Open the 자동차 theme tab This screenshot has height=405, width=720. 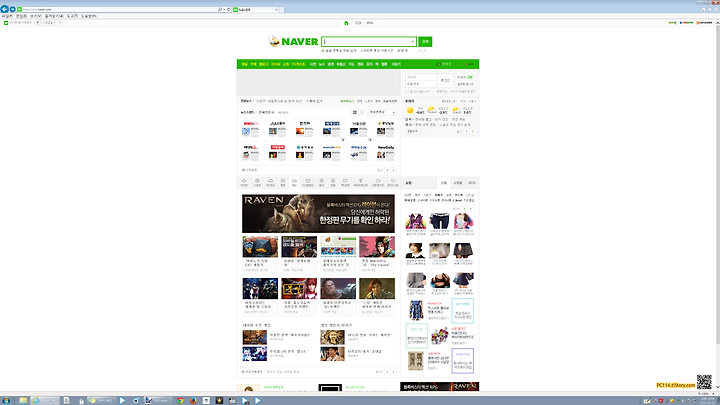point(270,182)
